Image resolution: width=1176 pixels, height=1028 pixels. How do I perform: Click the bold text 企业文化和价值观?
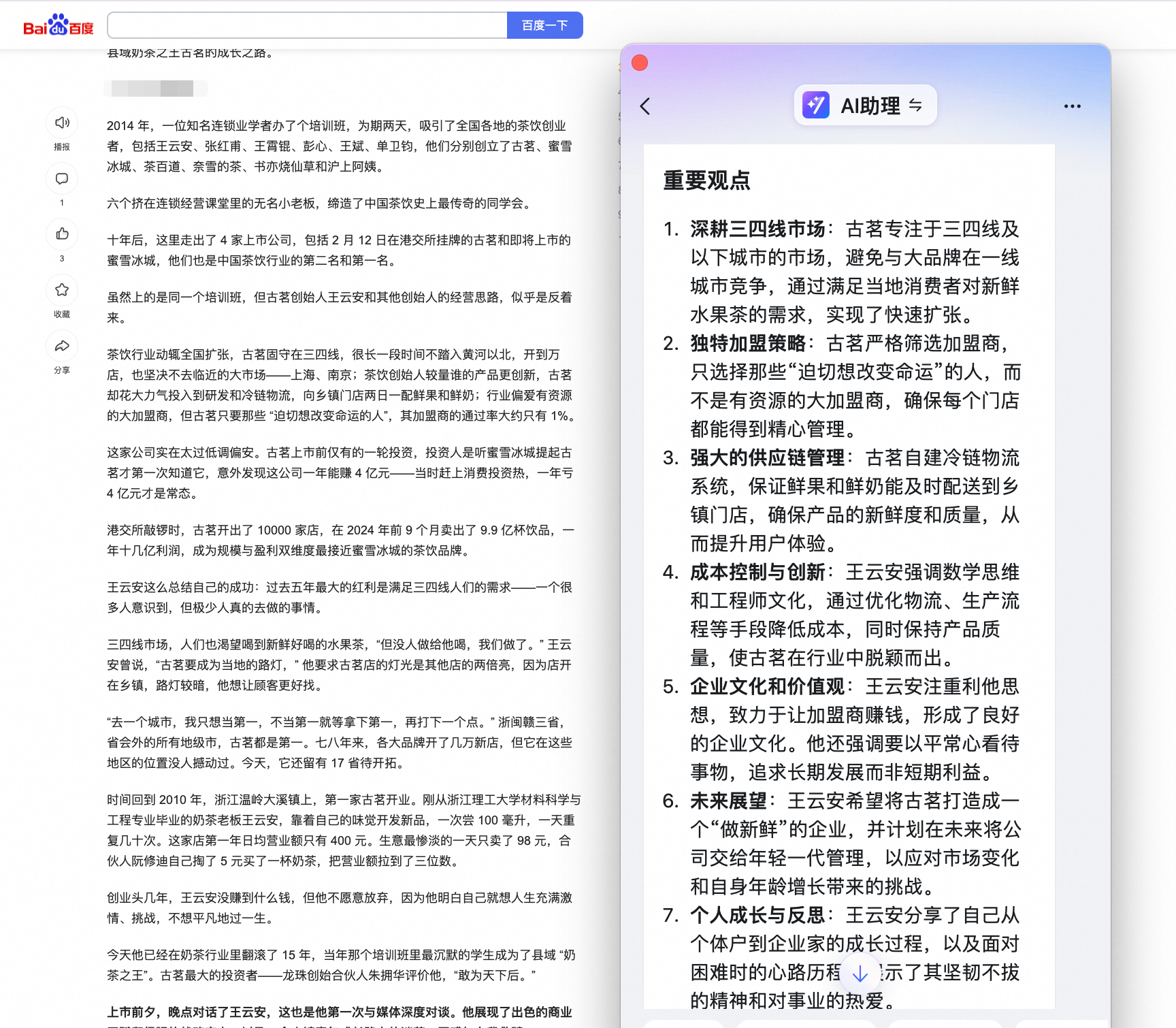click(767, 686)
